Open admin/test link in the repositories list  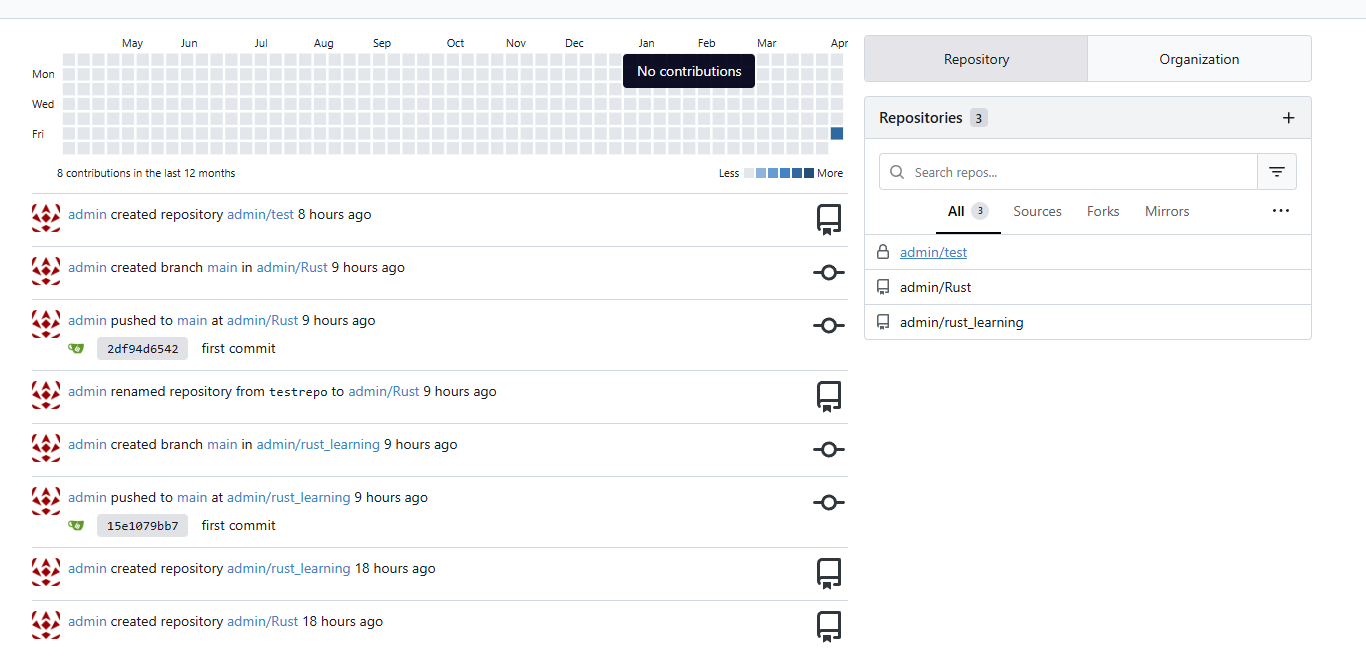coord(933,252)
